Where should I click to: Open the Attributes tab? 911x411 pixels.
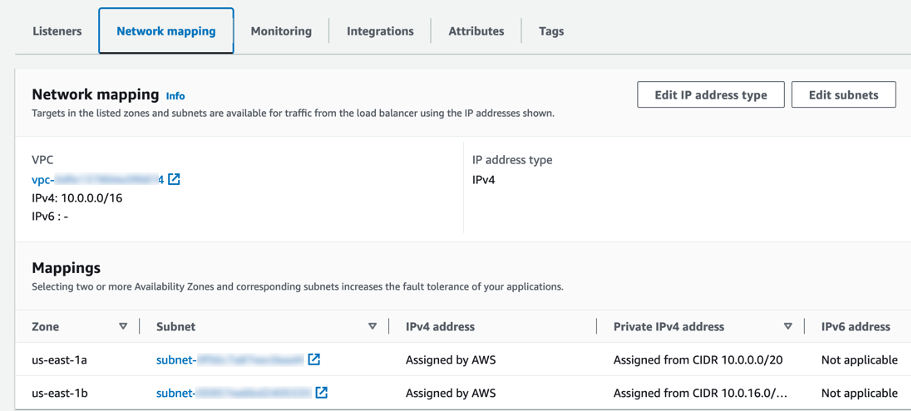pos(476,31)
